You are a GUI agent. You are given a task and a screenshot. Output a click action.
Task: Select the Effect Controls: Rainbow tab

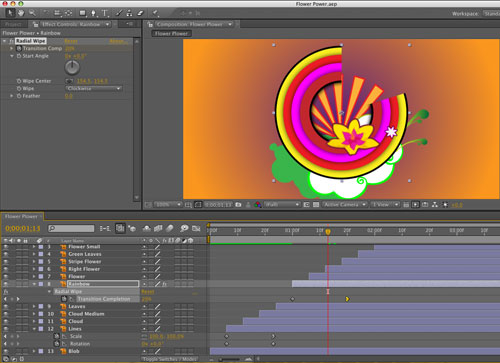click(71, 24)
